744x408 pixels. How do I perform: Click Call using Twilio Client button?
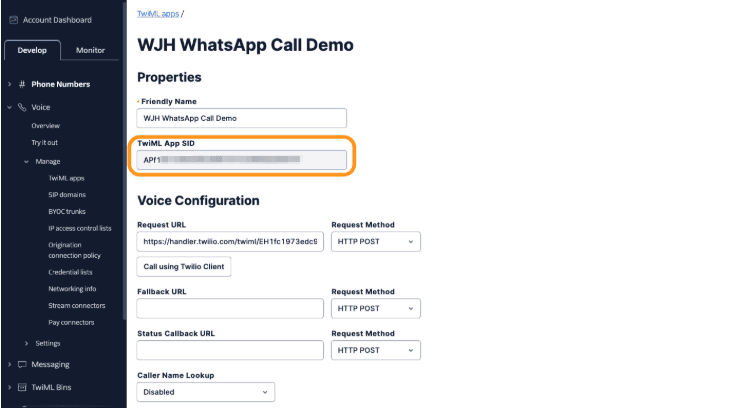click(184, 266)
